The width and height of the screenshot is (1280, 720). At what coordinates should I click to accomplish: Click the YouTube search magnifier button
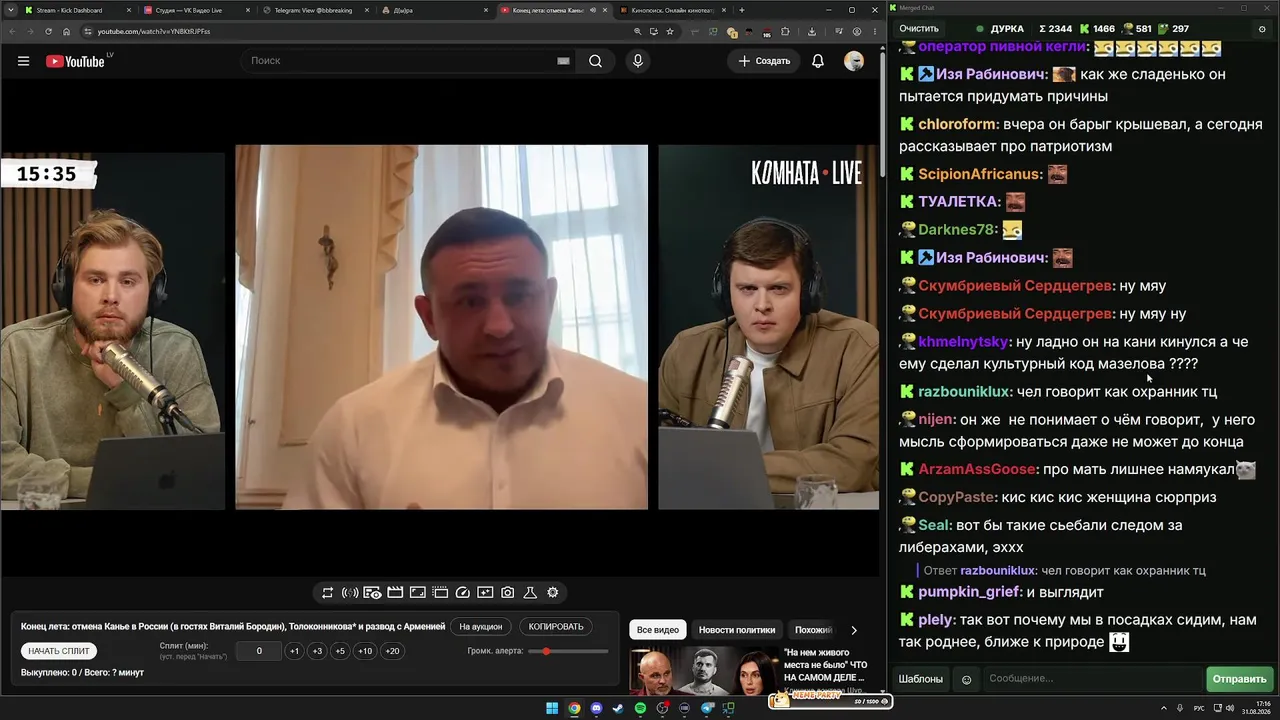coord(595,61)
